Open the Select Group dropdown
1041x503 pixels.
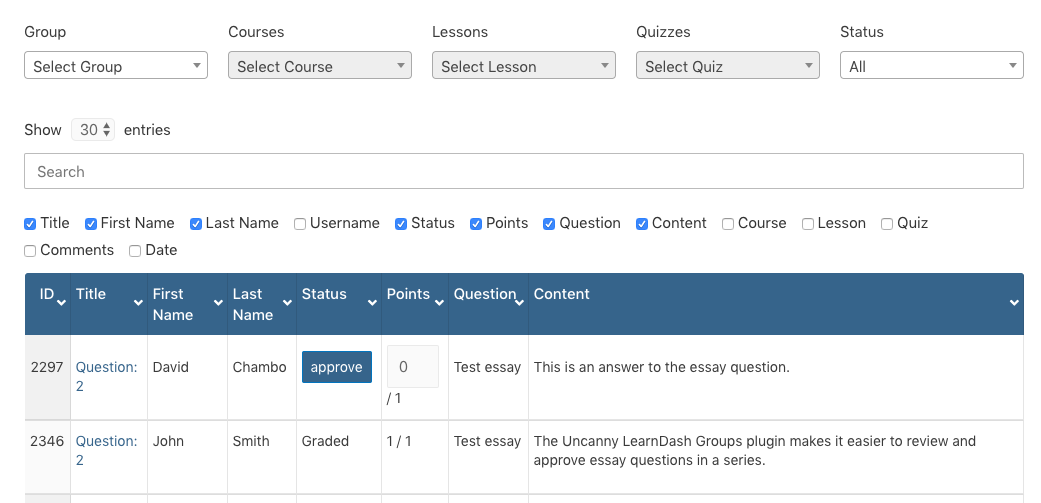(x=116, y=66)
